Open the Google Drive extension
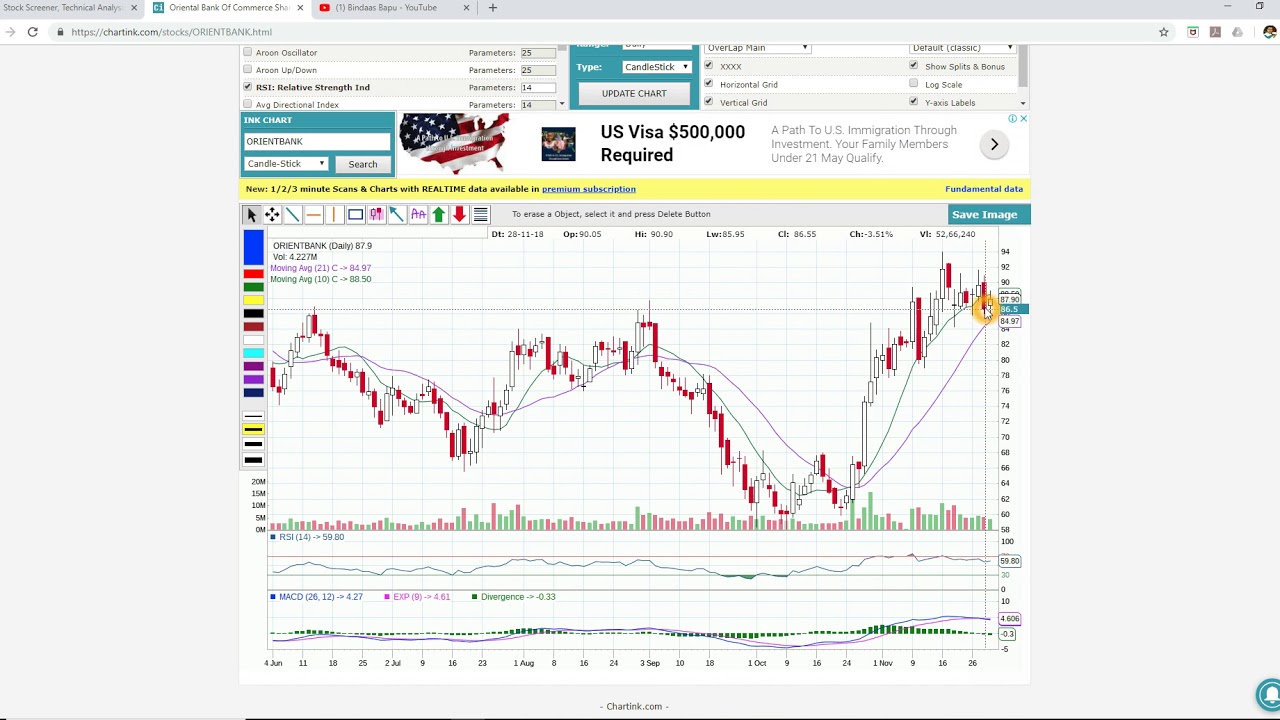 click(1238, 32)
